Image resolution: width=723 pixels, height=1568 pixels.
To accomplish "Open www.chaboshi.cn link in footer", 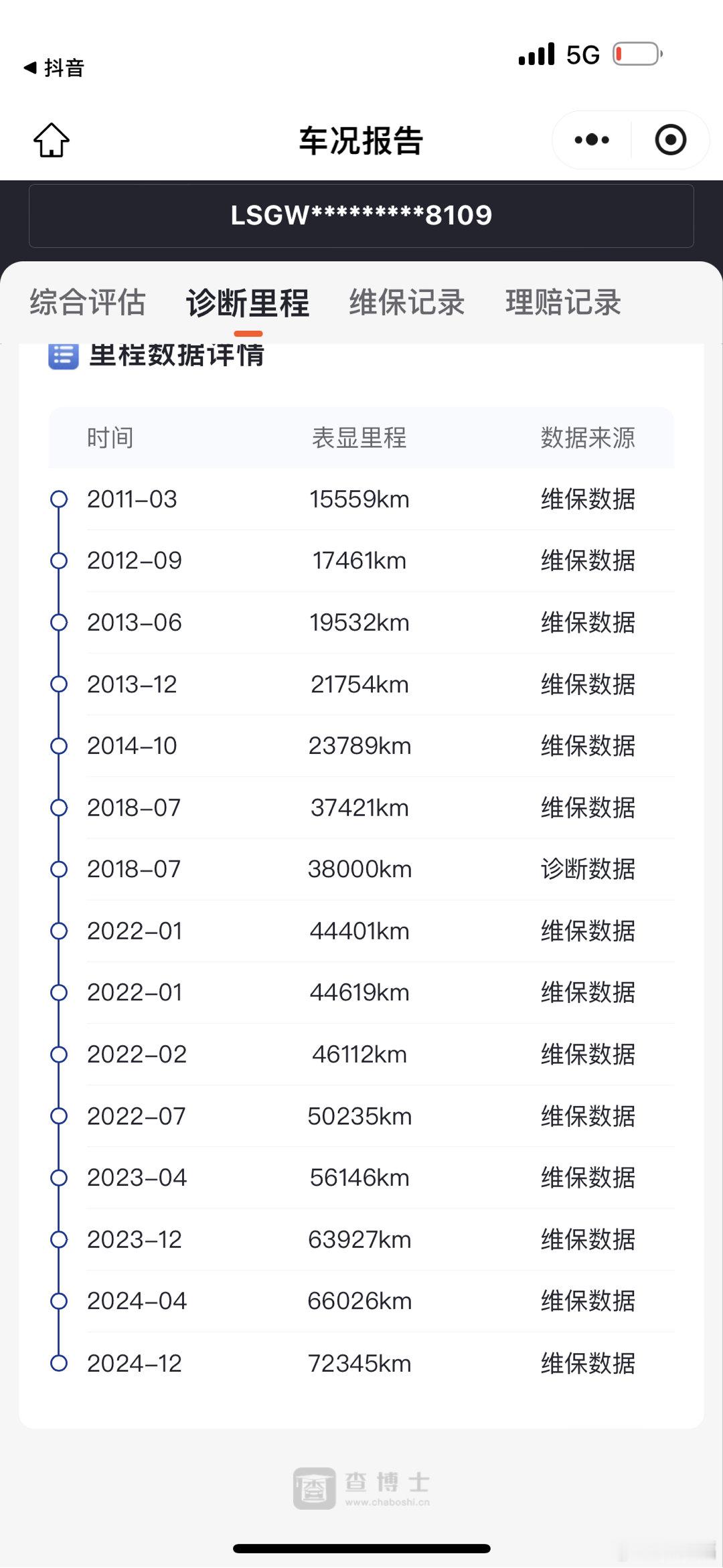I will 388,1502.
